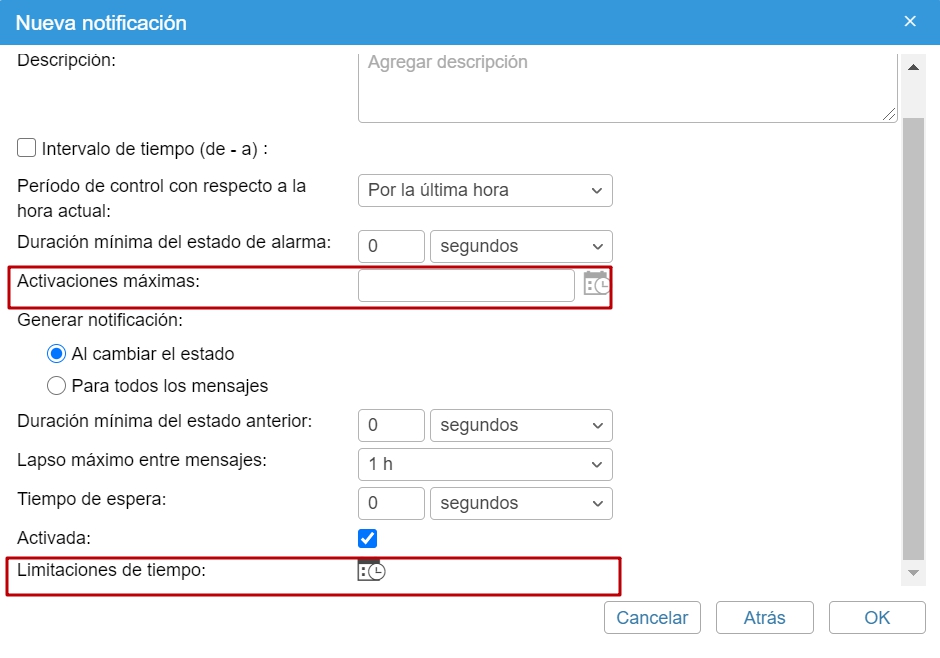Choose Para todos los mensajes radio button
The image size is (940, 658).
coord(57,386)
